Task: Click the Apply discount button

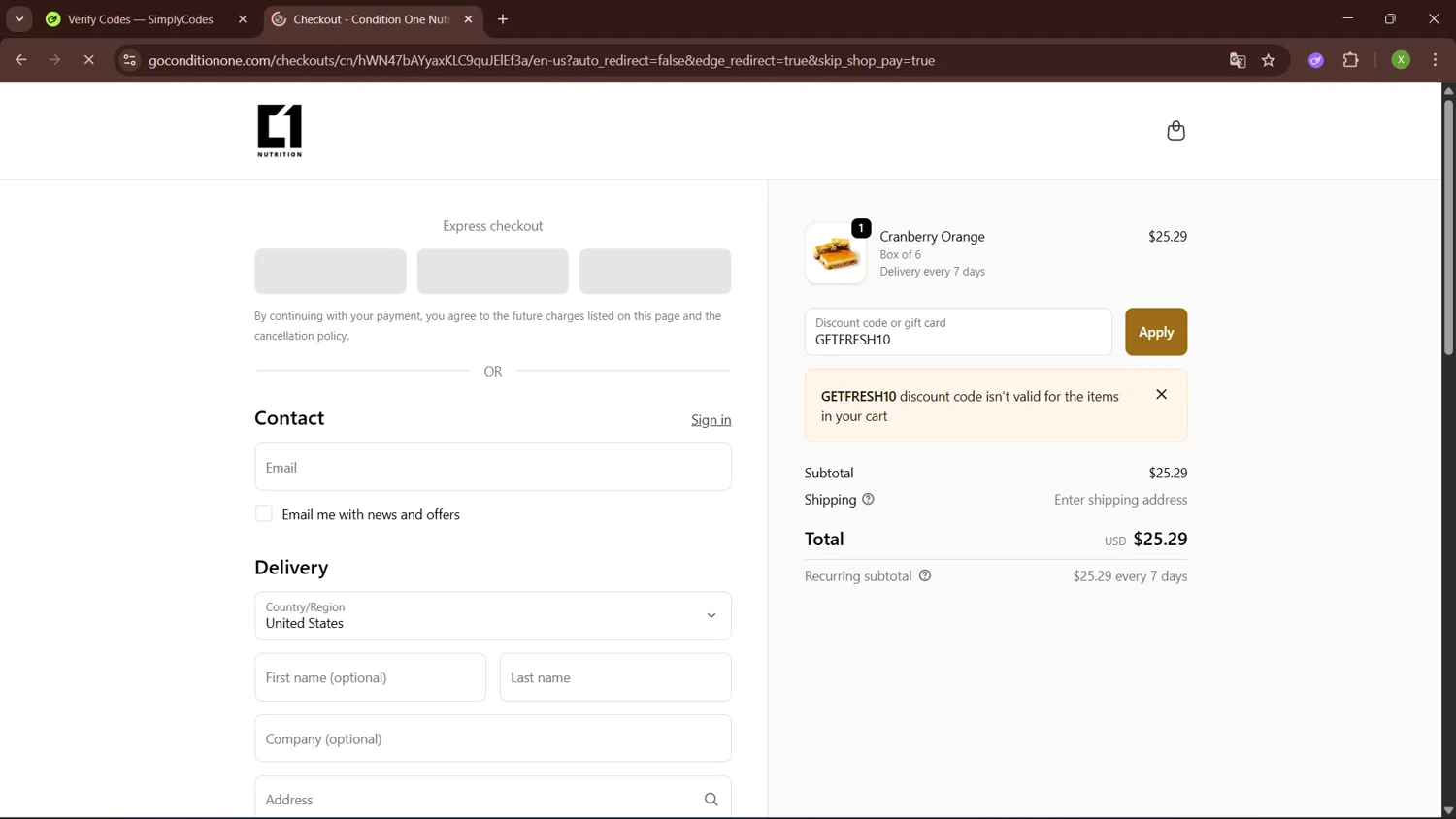Action: (x=1156, y=332)
